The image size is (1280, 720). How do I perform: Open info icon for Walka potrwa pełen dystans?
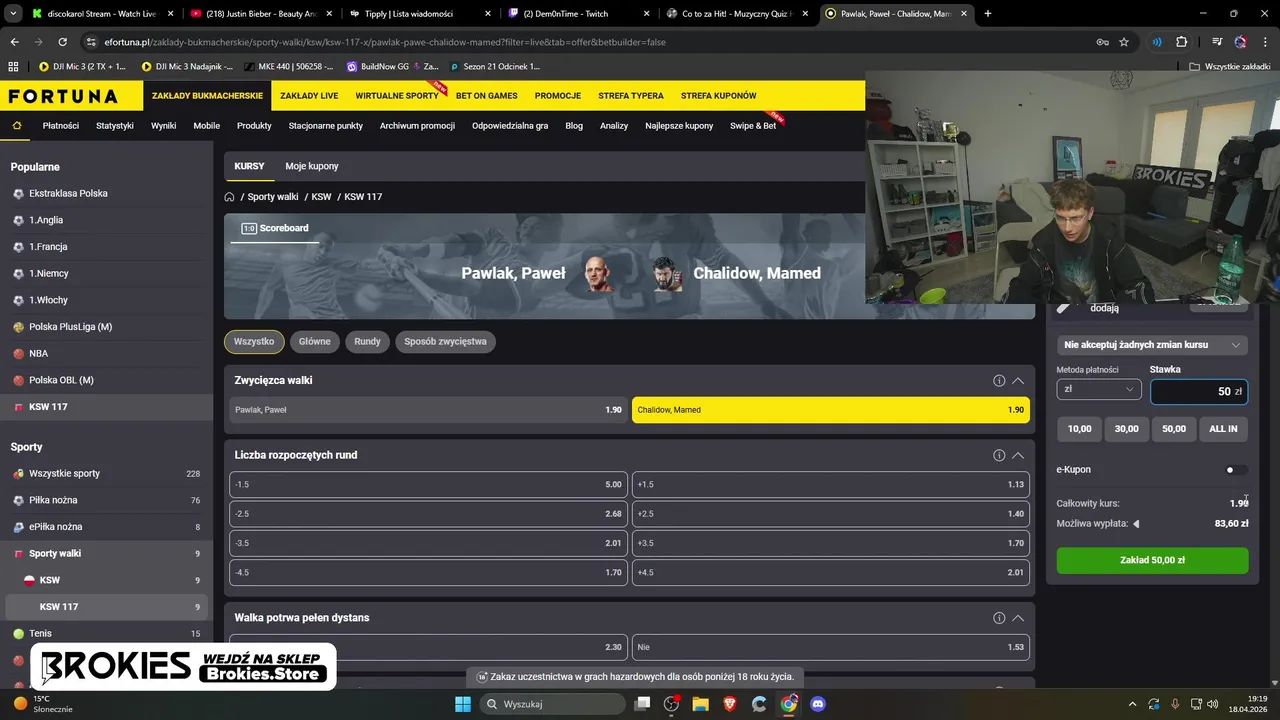998,618
